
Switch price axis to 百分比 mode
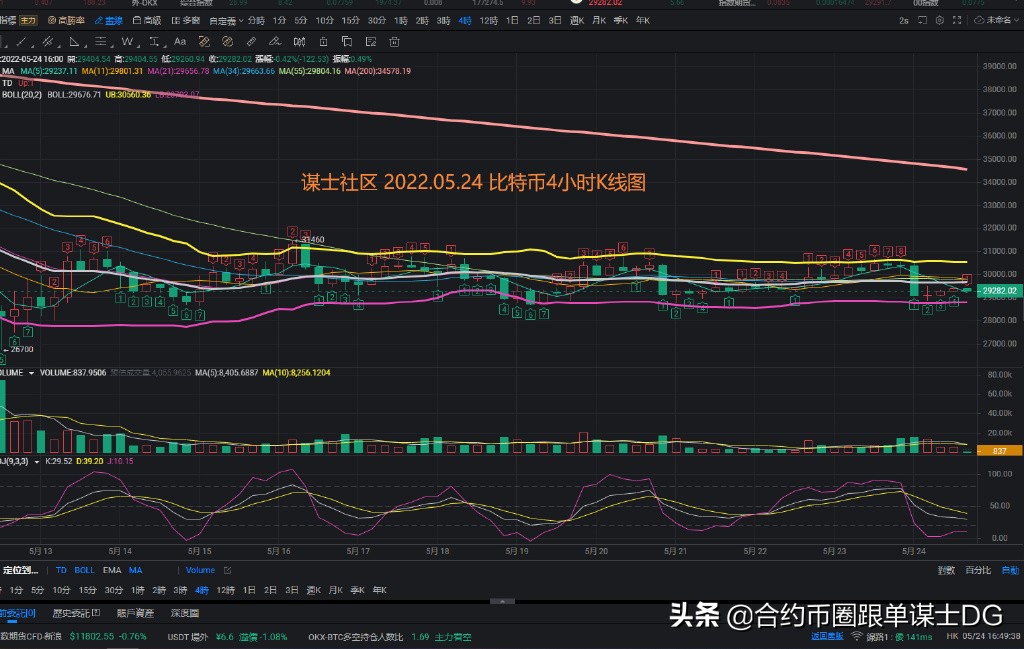(x=978, y=569)
